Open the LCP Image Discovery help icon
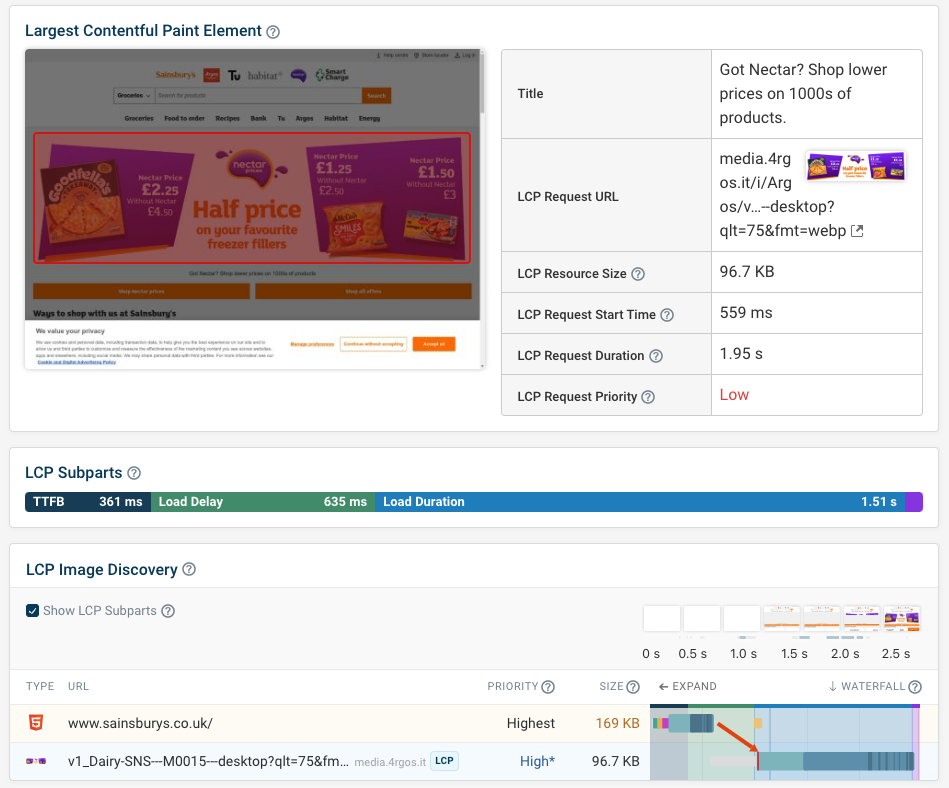 189,570
